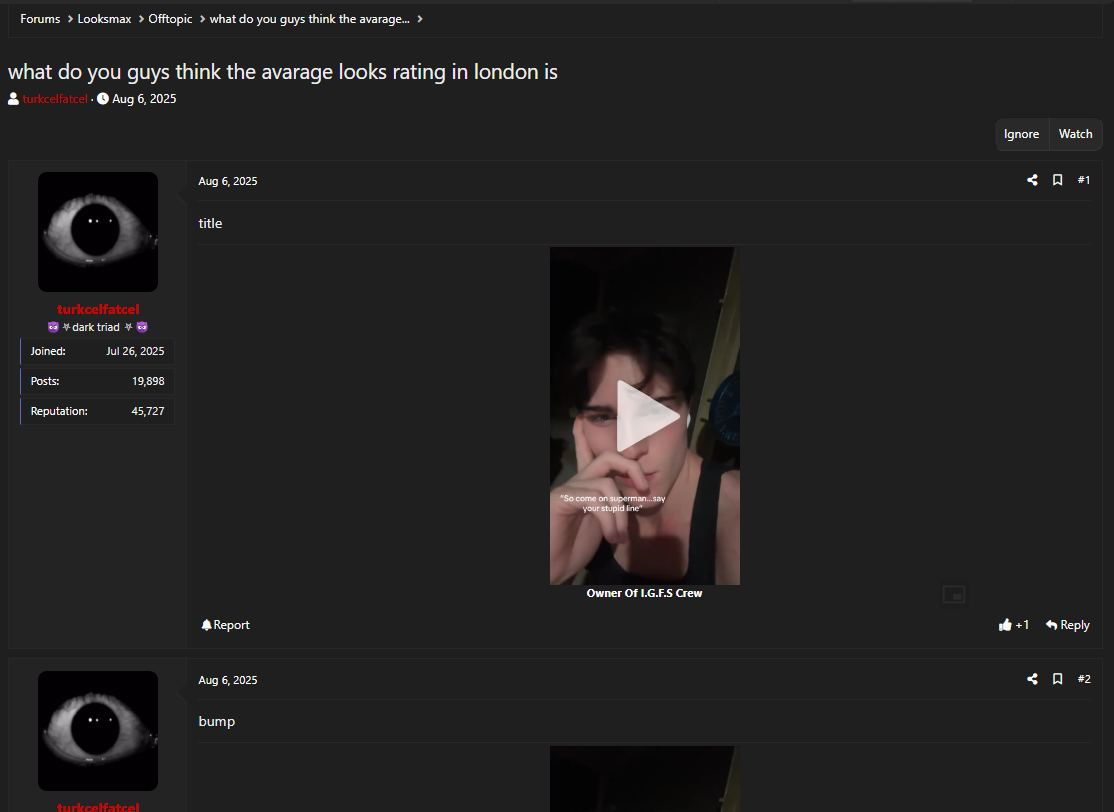Go to Looksmax breadcrumb
Viewport: 1114px width, 812px height.
[104, 19]
